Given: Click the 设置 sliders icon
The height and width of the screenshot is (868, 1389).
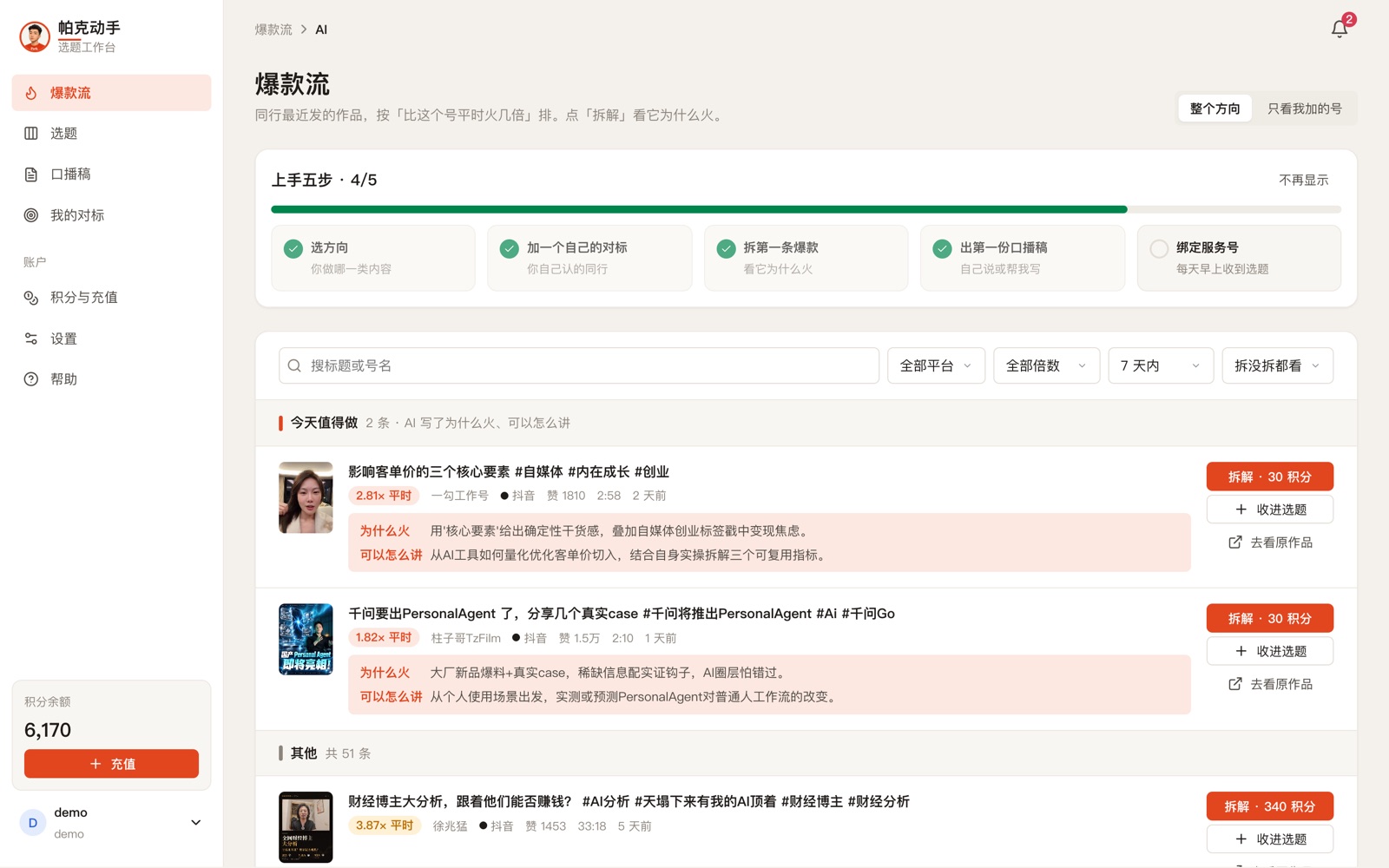Looking at the screenshot, I should (x=31, y=339).
